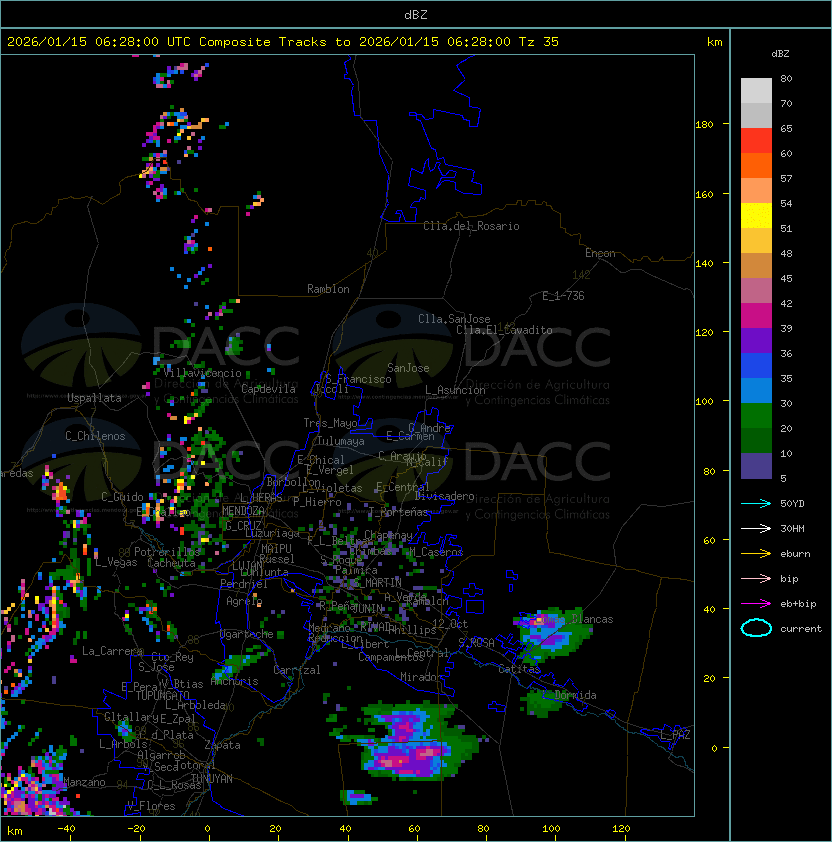Screen dimensions: 832x842
Task: Click the 'Divisadero' map label
Action: tap(445, 496)
